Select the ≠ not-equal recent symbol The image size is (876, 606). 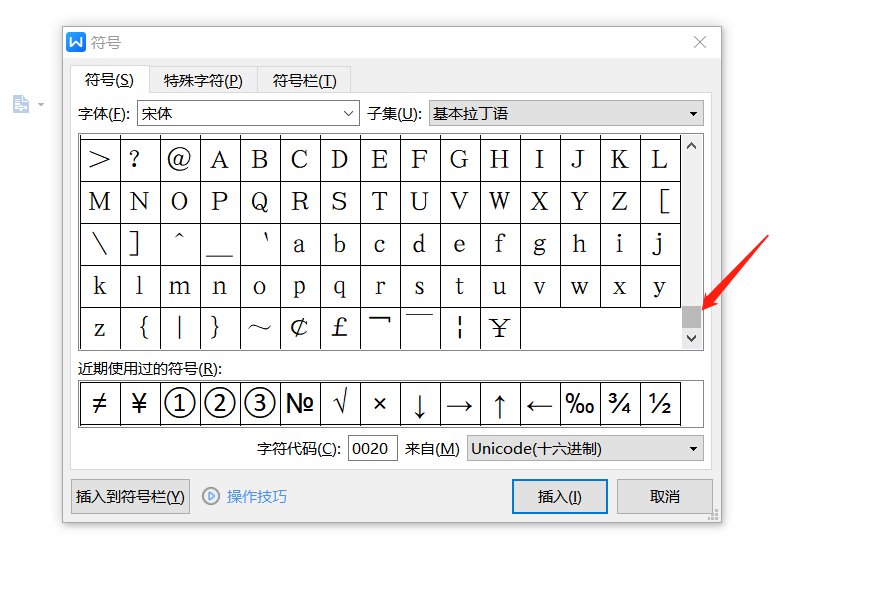point(100,403)
